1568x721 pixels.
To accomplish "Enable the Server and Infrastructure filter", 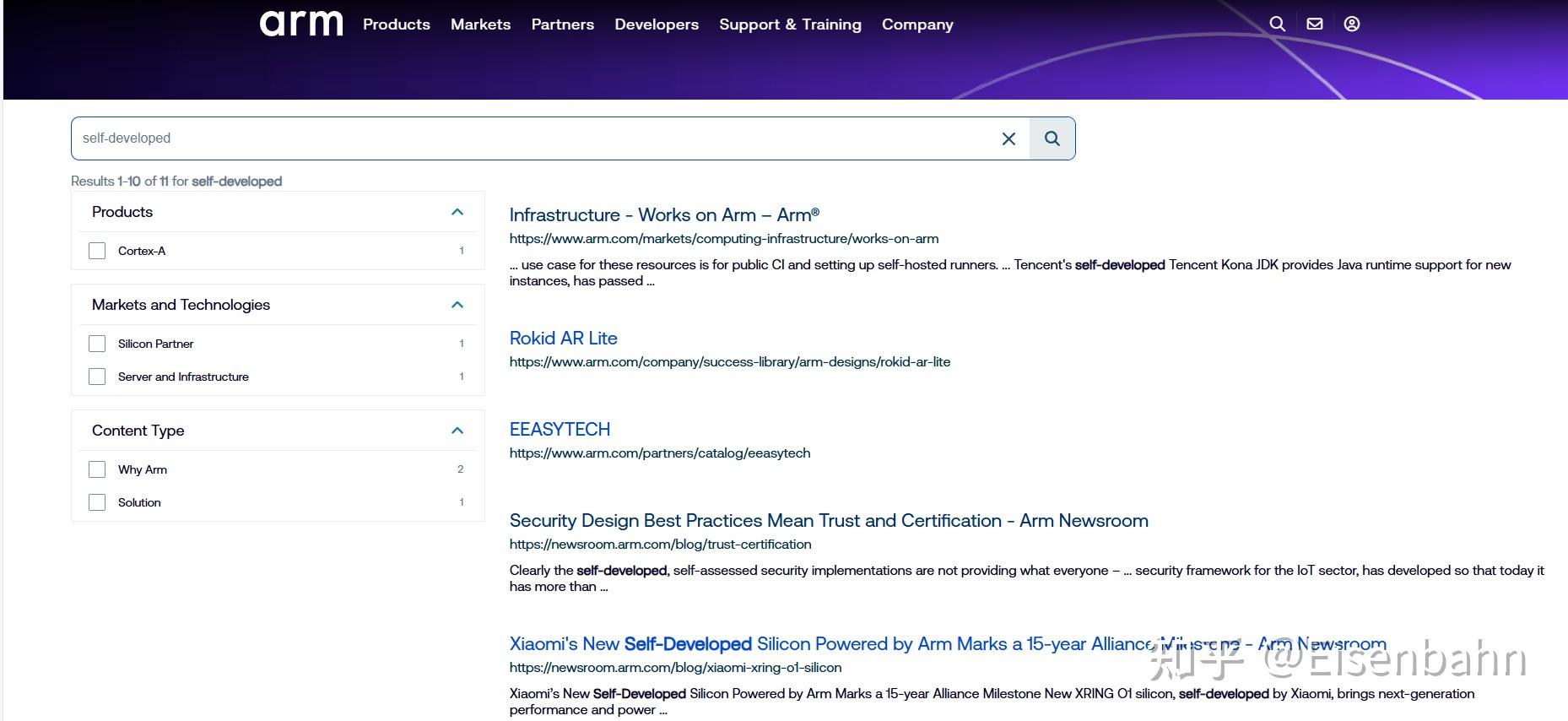I will point(97,377).
